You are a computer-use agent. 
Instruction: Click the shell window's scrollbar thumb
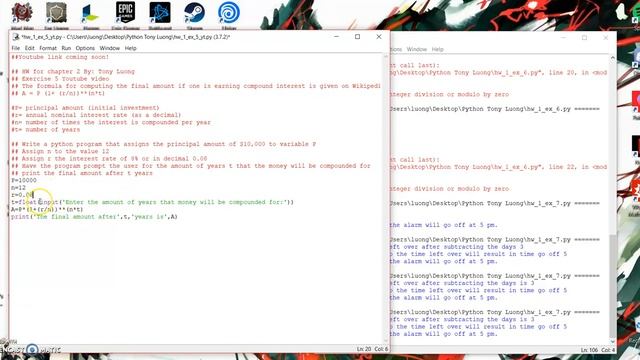click(613, 286)
